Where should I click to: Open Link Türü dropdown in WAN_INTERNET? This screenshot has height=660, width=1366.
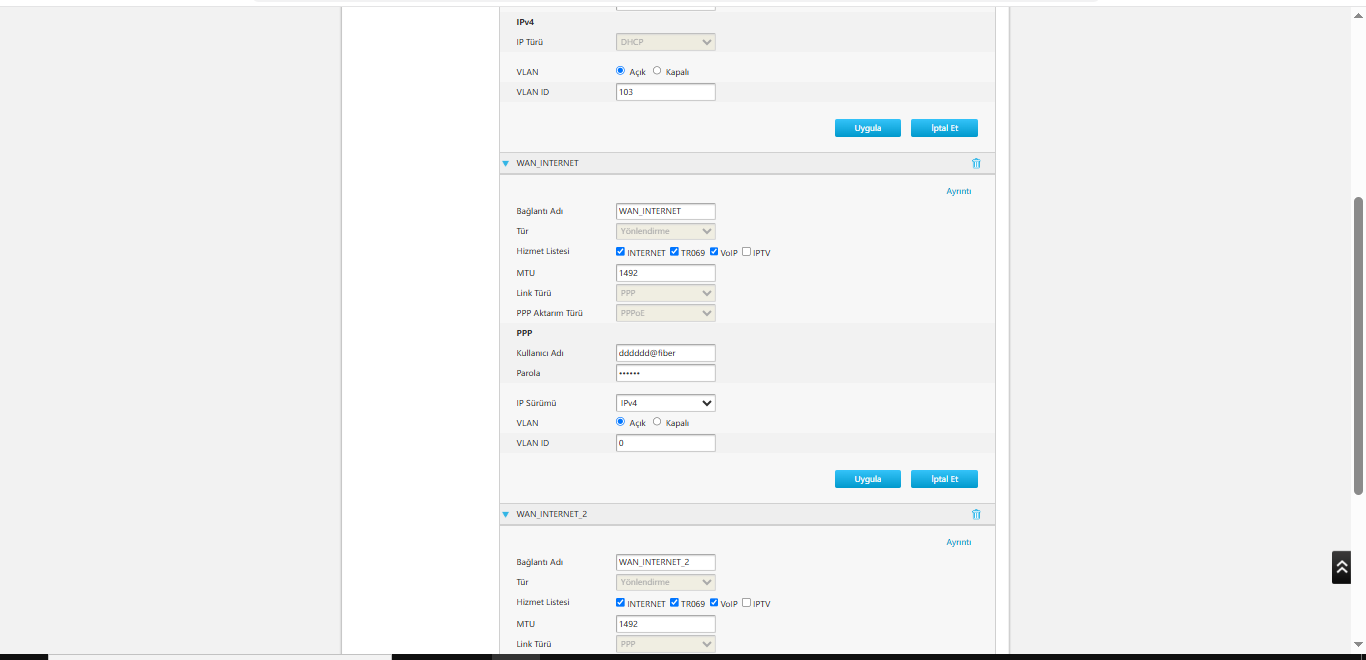(666, 293)
